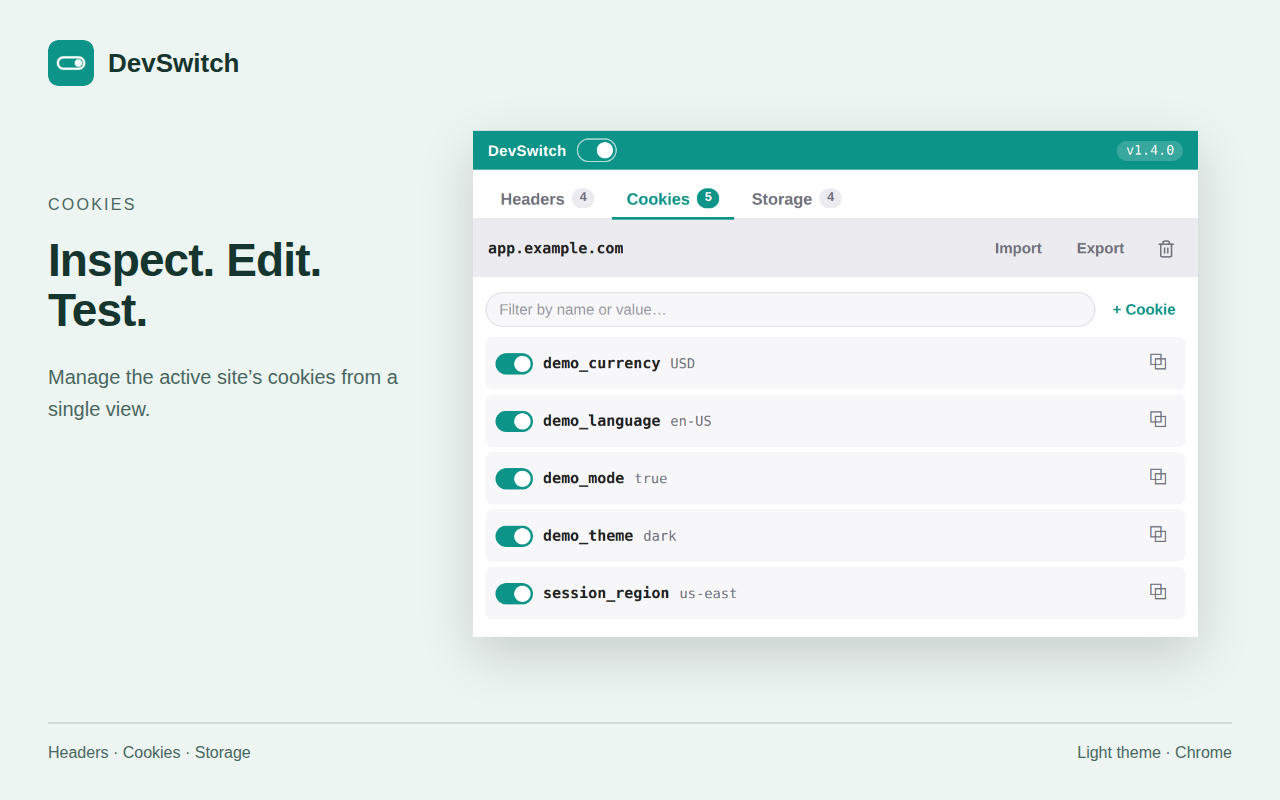Click the v1.4.0 version badge
The image size is (1280, 800).
(x=1150, y=150)
